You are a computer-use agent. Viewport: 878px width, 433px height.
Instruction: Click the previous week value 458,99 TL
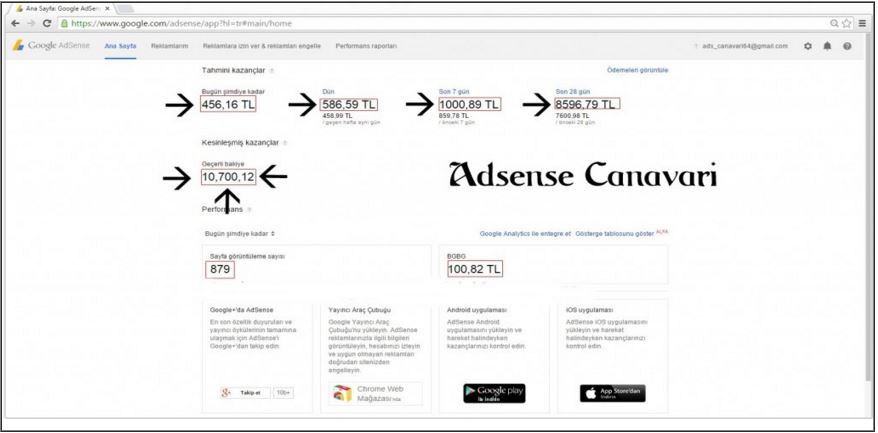click(x=337, y=115)
